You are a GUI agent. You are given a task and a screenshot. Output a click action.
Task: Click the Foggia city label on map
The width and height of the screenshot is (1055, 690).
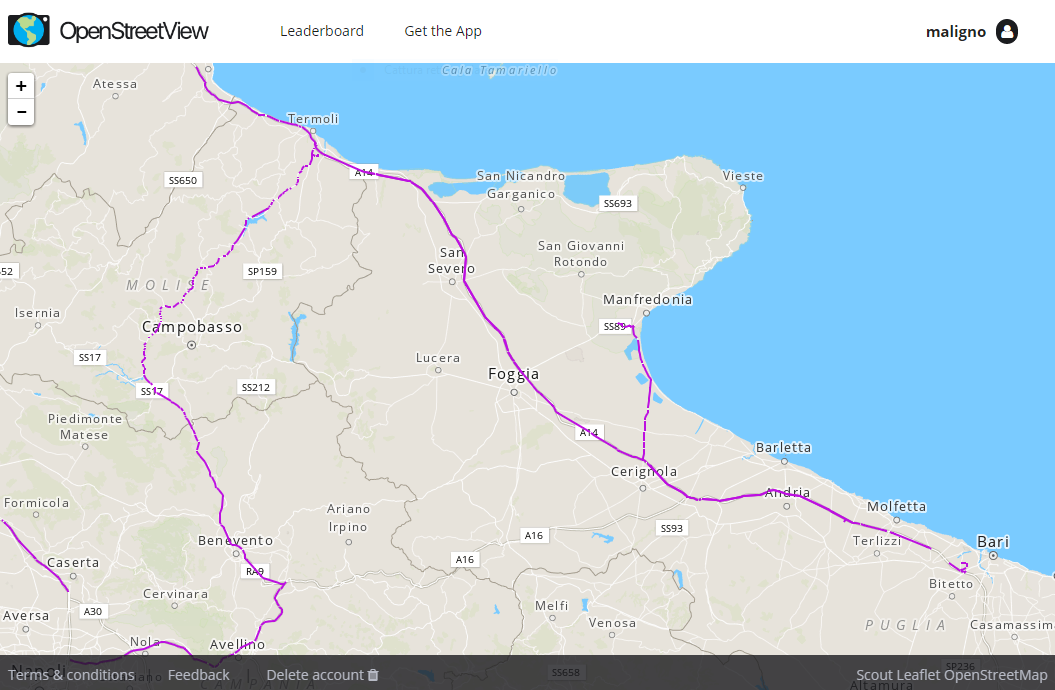pos(513,374)
